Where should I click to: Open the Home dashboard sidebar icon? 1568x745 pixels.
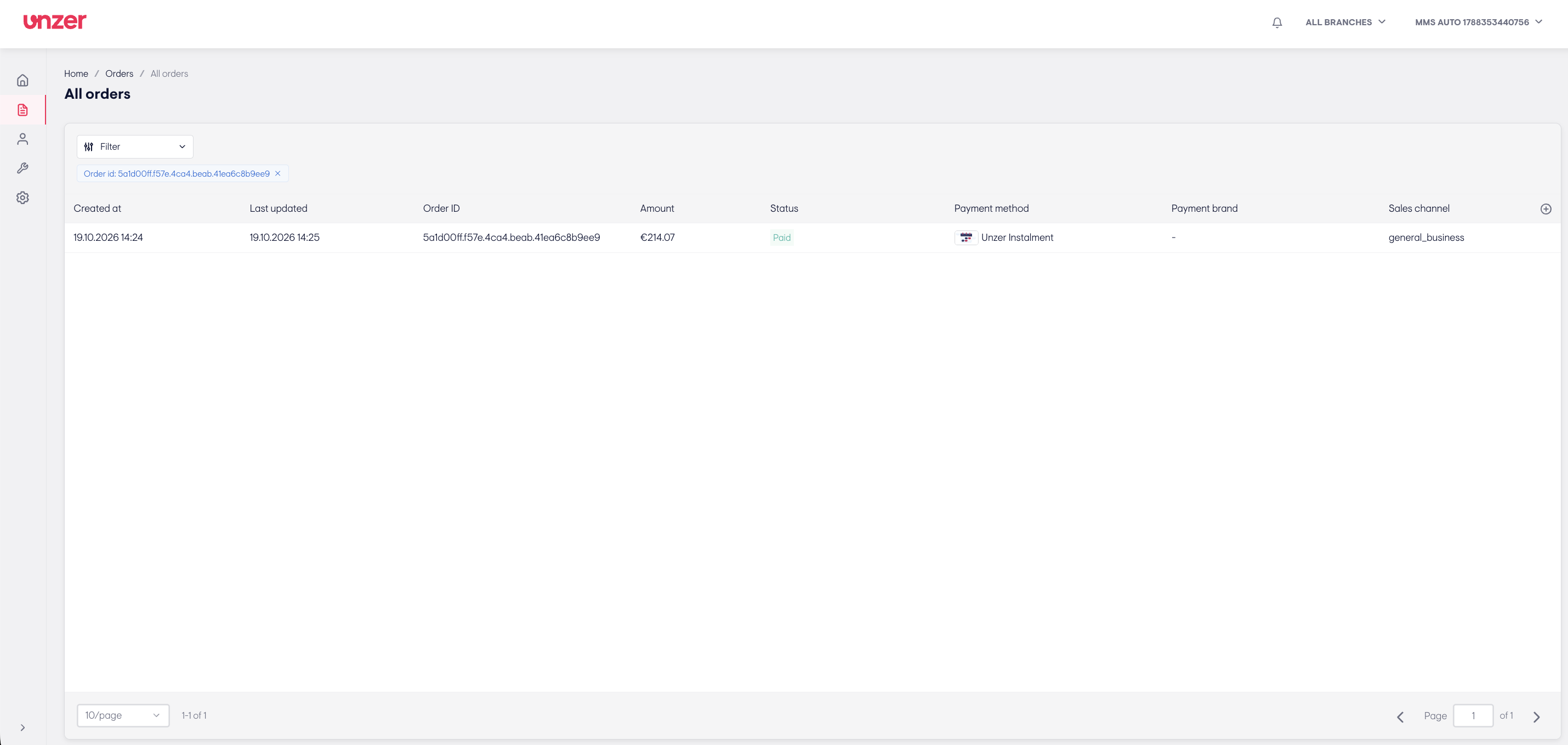(22, 81)
